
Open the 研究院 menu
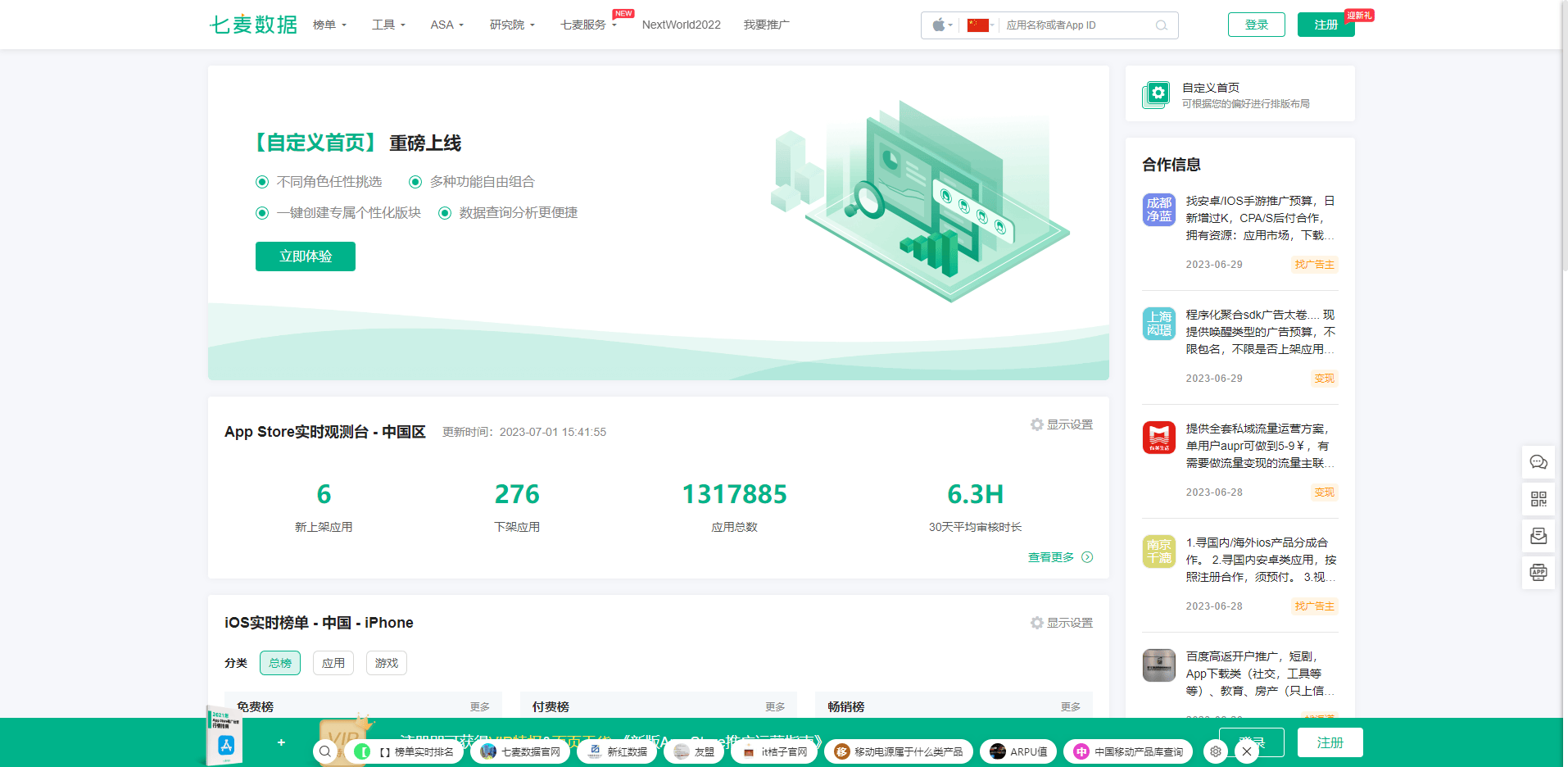pyautogui.click(x=511, y=25)
